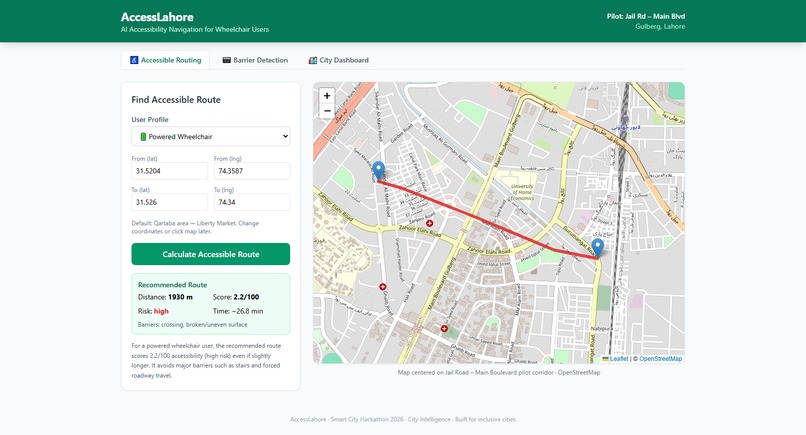Click 'Barriers: crossing, broken/uneven surface' text

[193, 325]
